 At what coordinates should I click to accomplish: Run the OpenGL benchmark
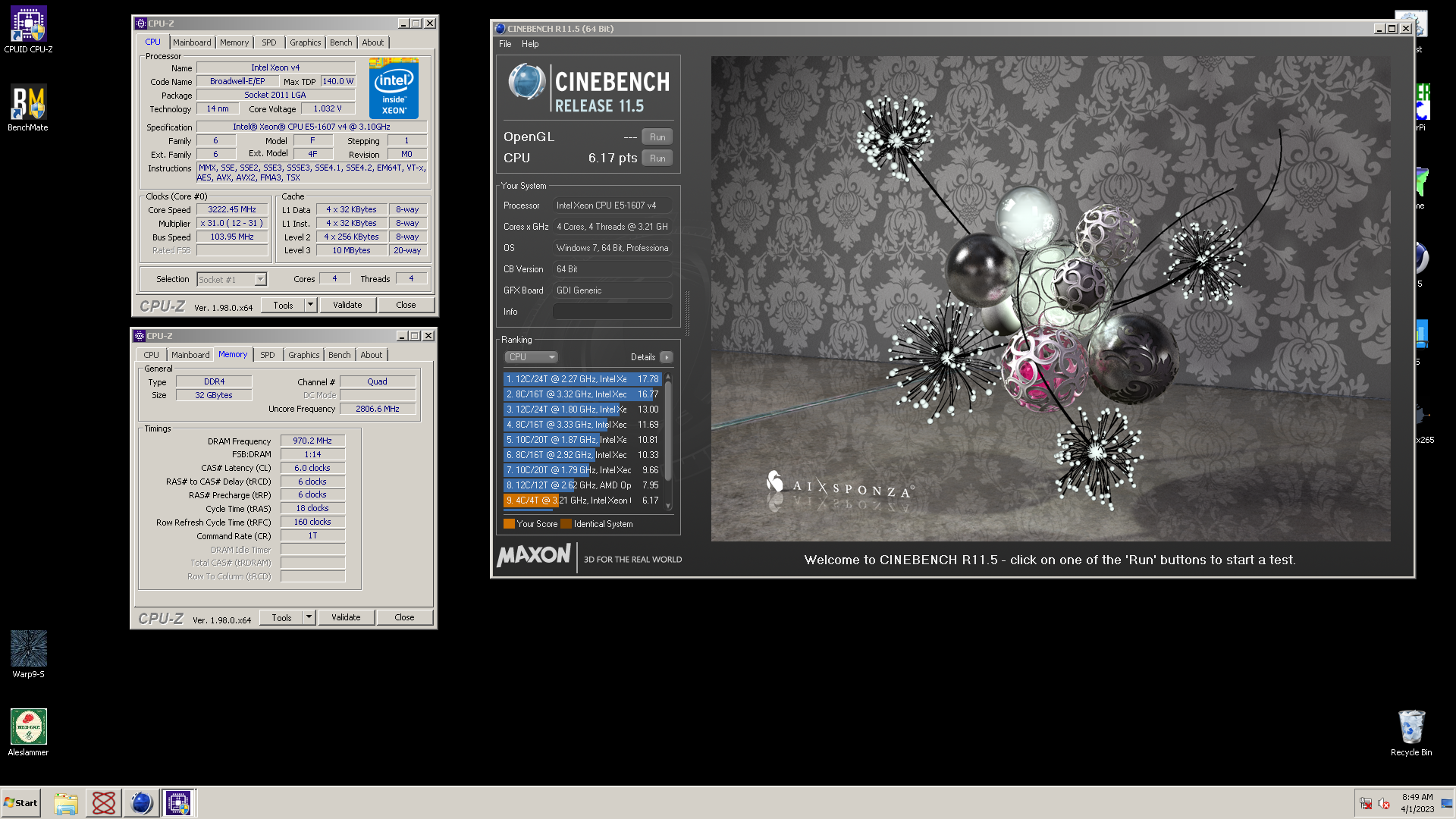tap(657, 137)
